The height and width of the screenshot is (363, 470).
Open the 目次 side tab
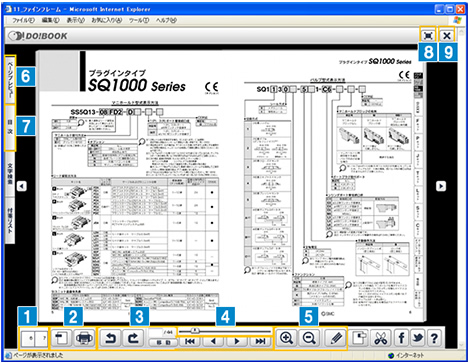(10, 127)
